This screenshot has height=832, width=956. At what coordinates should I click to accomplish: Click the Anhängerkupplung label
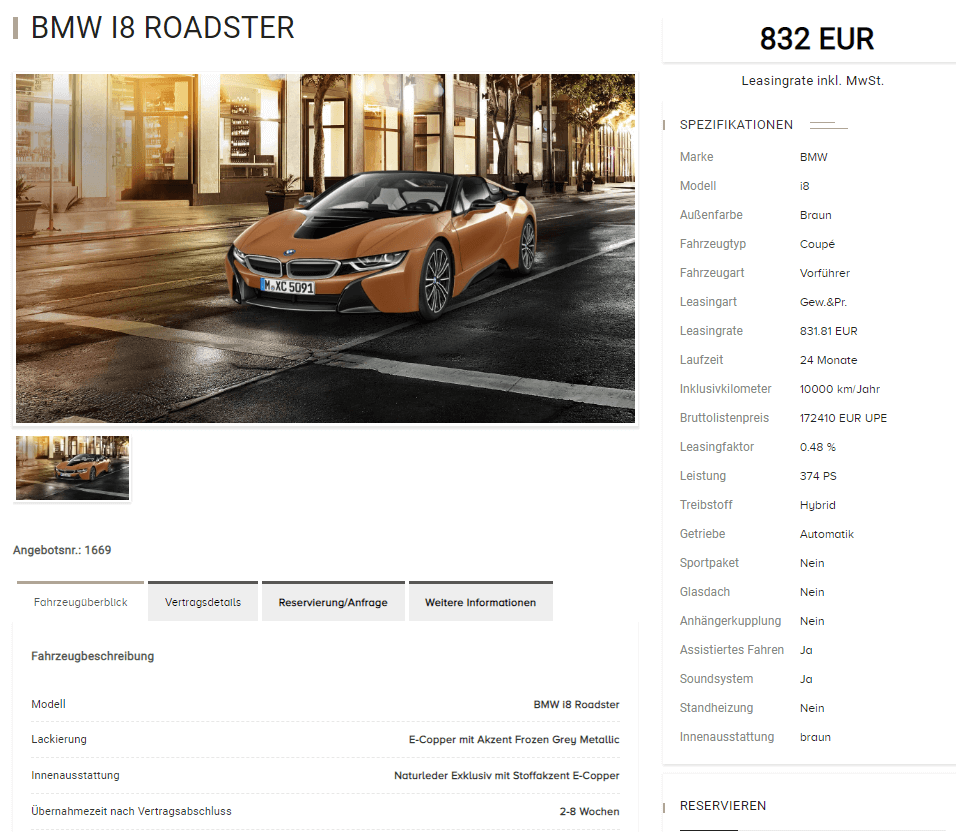[730, 620]
